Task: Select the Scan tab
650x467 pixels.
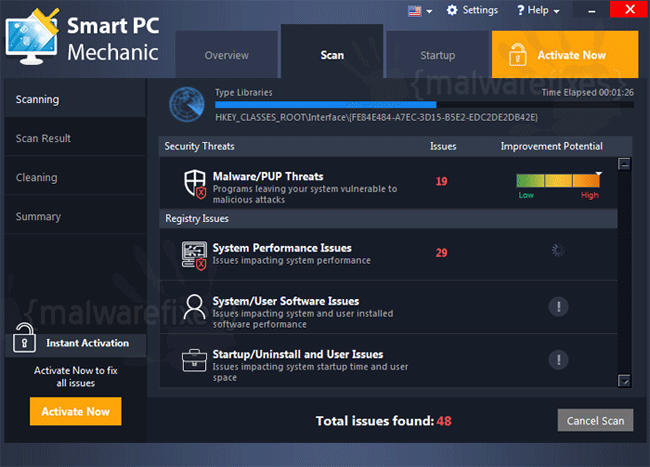Action: click(x=332, y=52)
